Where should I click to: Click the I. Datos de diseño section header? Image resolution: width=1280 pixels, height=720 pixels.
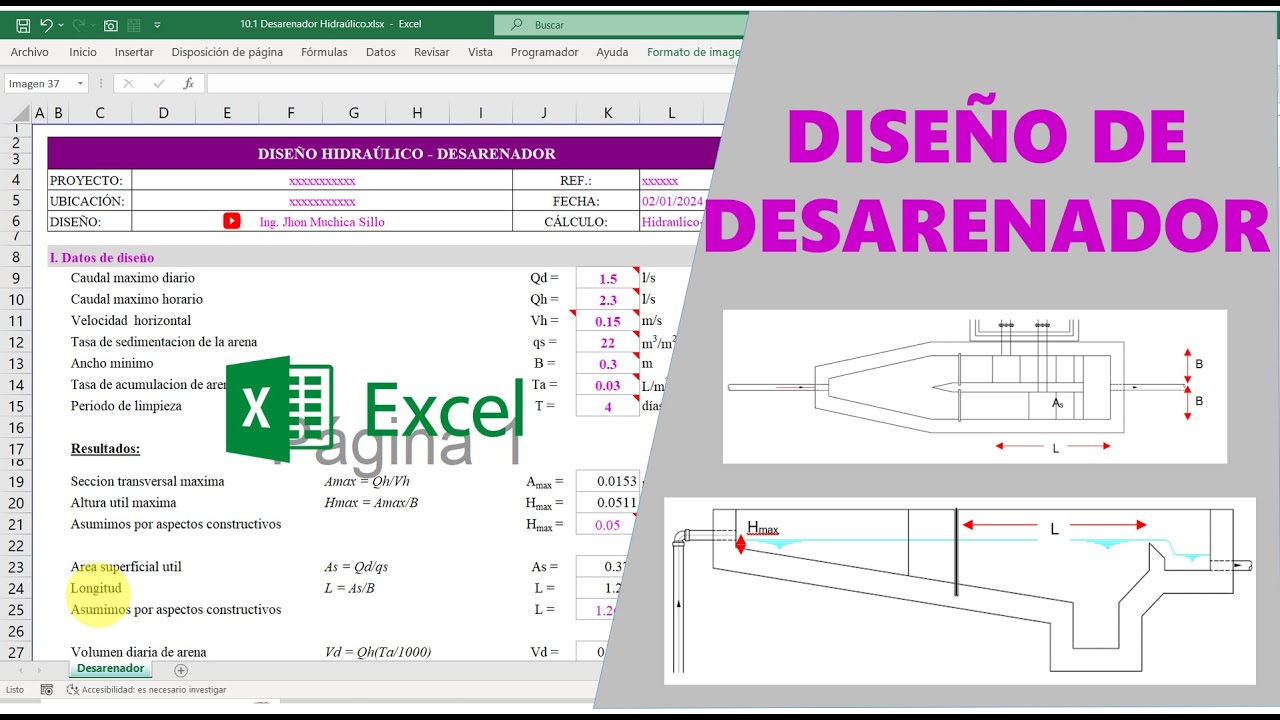pyautogui.click(x=102, y=257)
